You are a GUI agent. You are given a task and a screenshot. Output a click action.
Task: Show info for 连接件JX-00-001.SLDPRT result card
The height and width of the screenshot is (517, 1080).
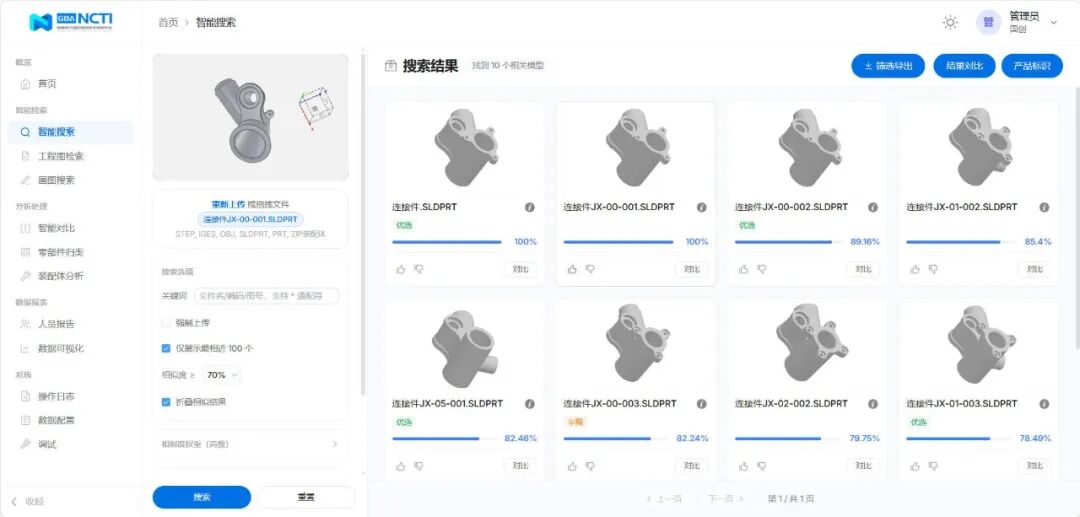[x=701, y=207]
